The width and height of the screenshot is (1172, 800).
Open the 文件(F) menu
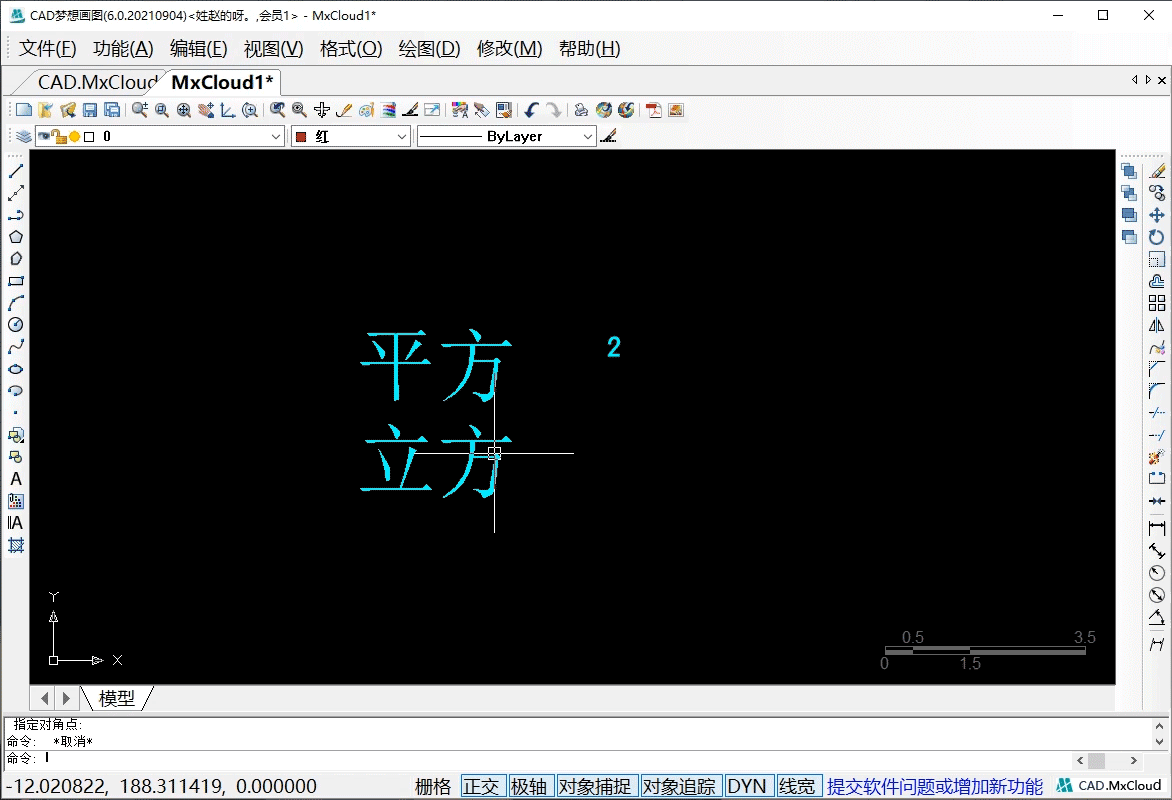48,49
